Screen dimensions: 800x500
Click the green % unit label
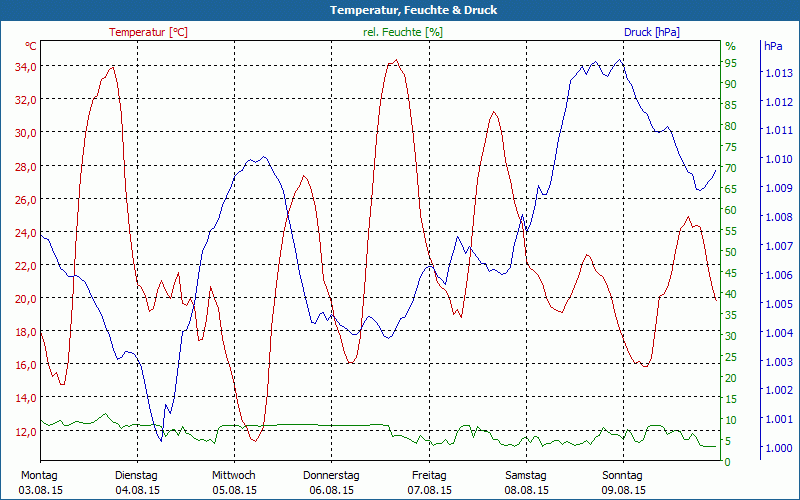pos(730,46)
